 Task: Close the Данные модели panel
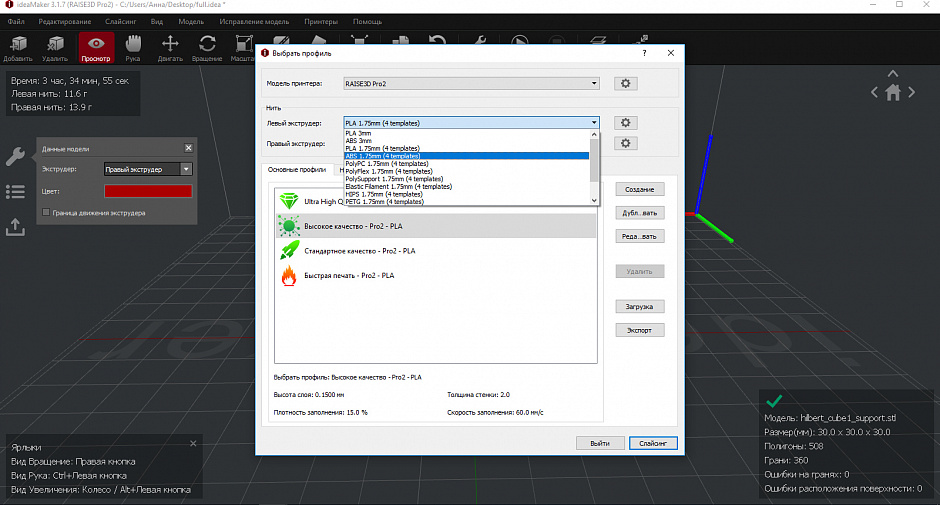(x=188, y=148)
